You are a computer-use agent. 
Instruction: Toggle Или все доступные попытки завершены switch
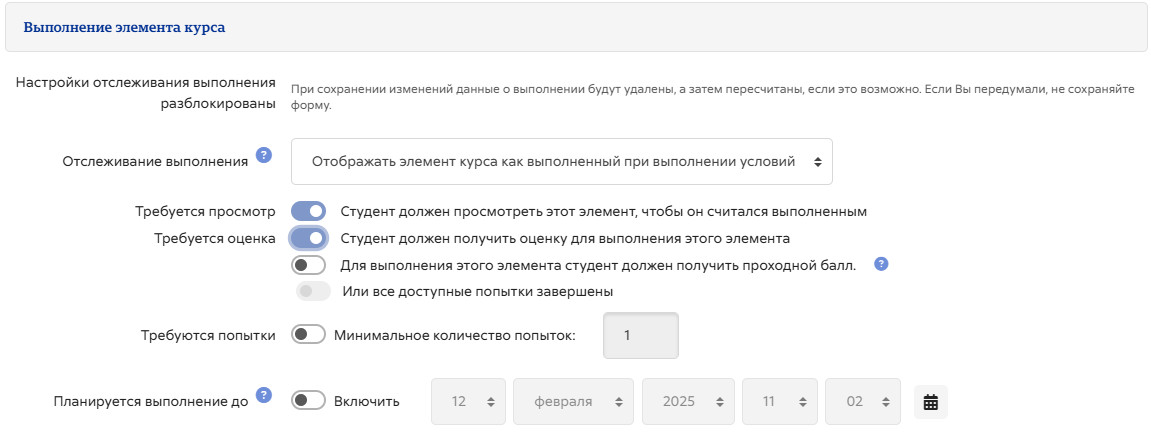click(x=313, y=291)
